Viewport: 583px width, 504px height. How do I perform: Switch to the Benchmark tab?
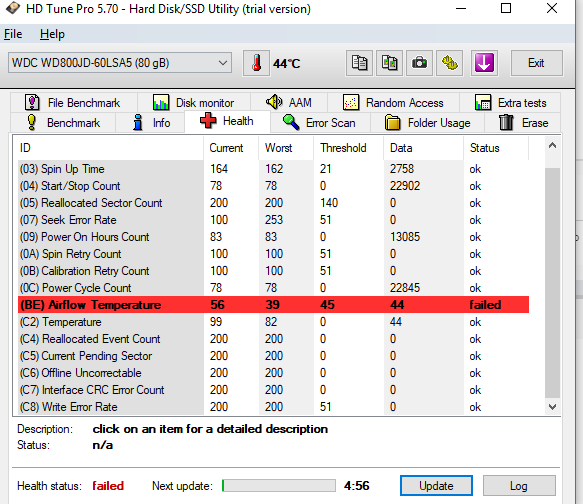tap(63, 123)
